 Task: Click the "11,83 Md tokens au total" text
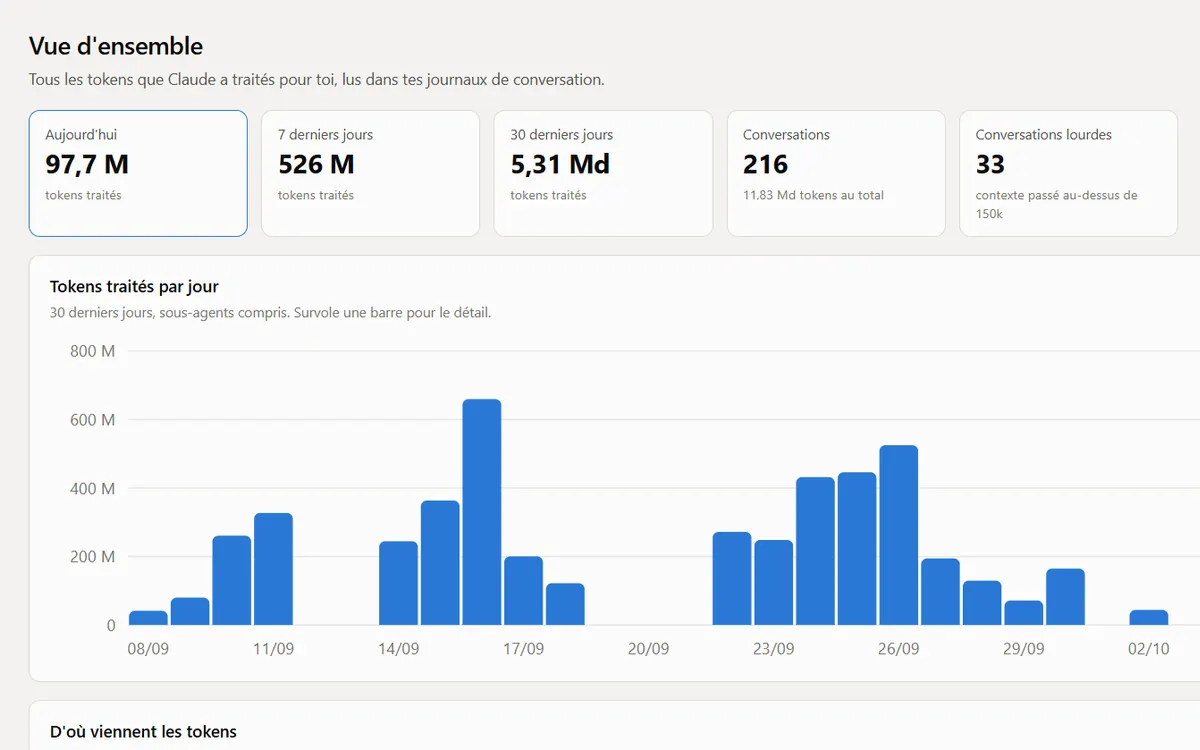813,195
